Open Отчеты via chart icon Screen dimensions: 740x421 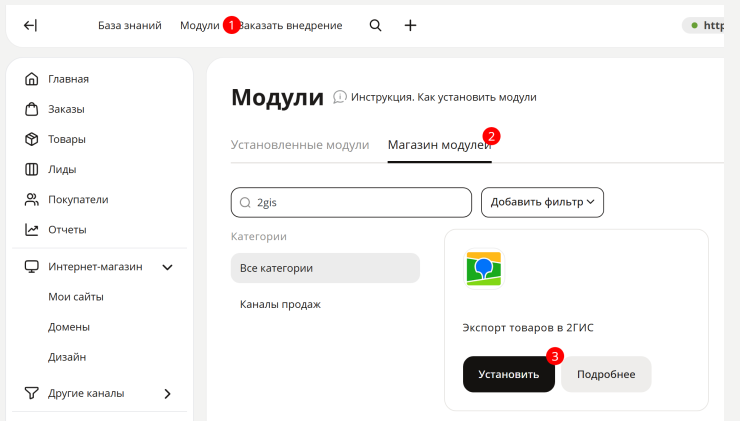click(32, 230)
